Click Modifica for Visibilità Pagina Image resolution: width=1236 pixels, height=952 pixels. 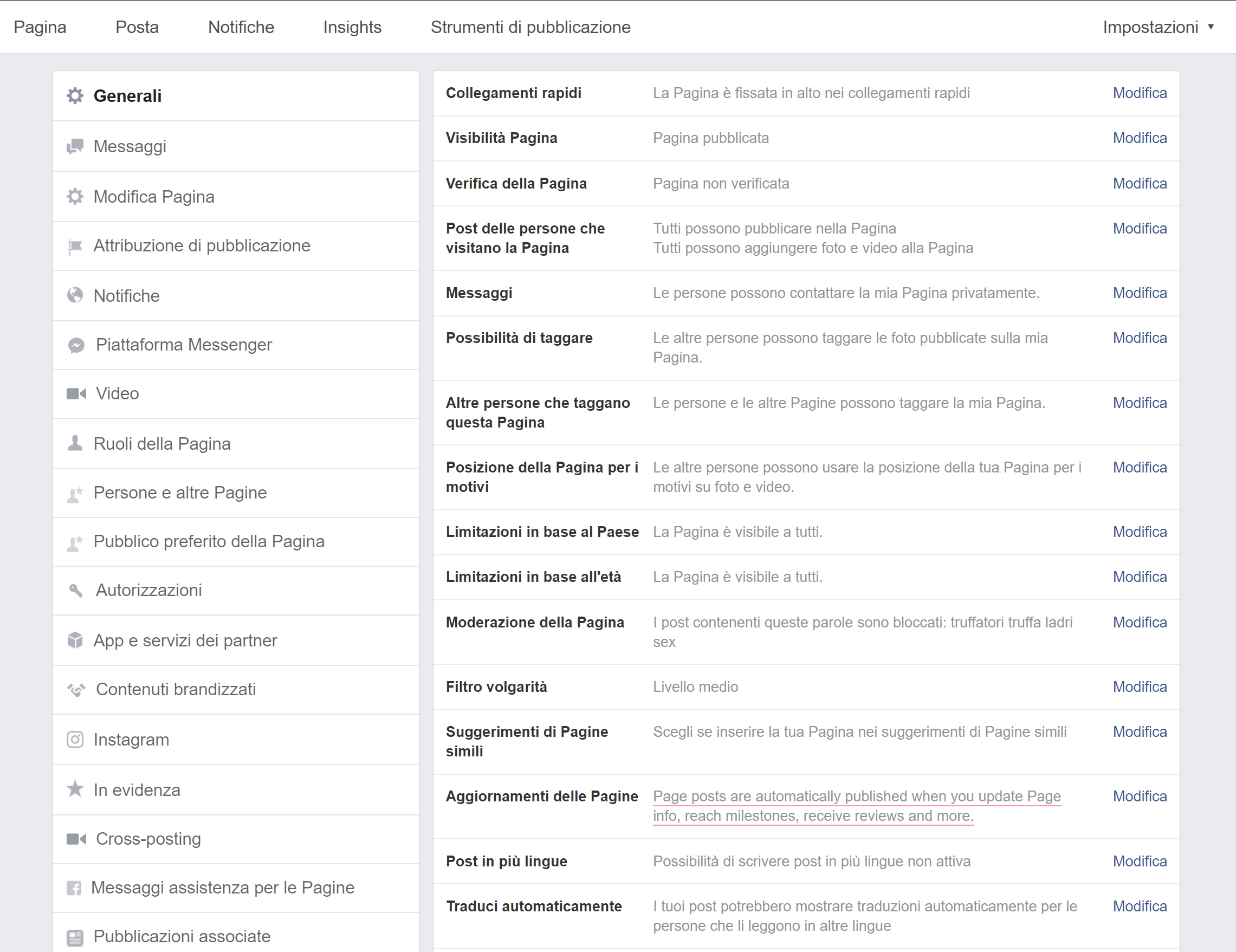pos(1139,138)
